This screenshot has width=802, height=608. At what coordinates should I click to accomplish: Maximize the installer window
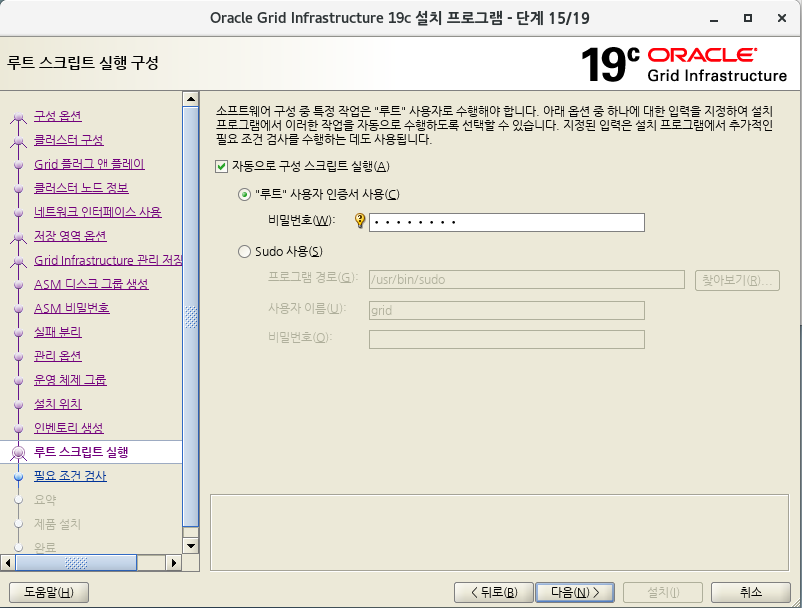(x=748, y=18)
